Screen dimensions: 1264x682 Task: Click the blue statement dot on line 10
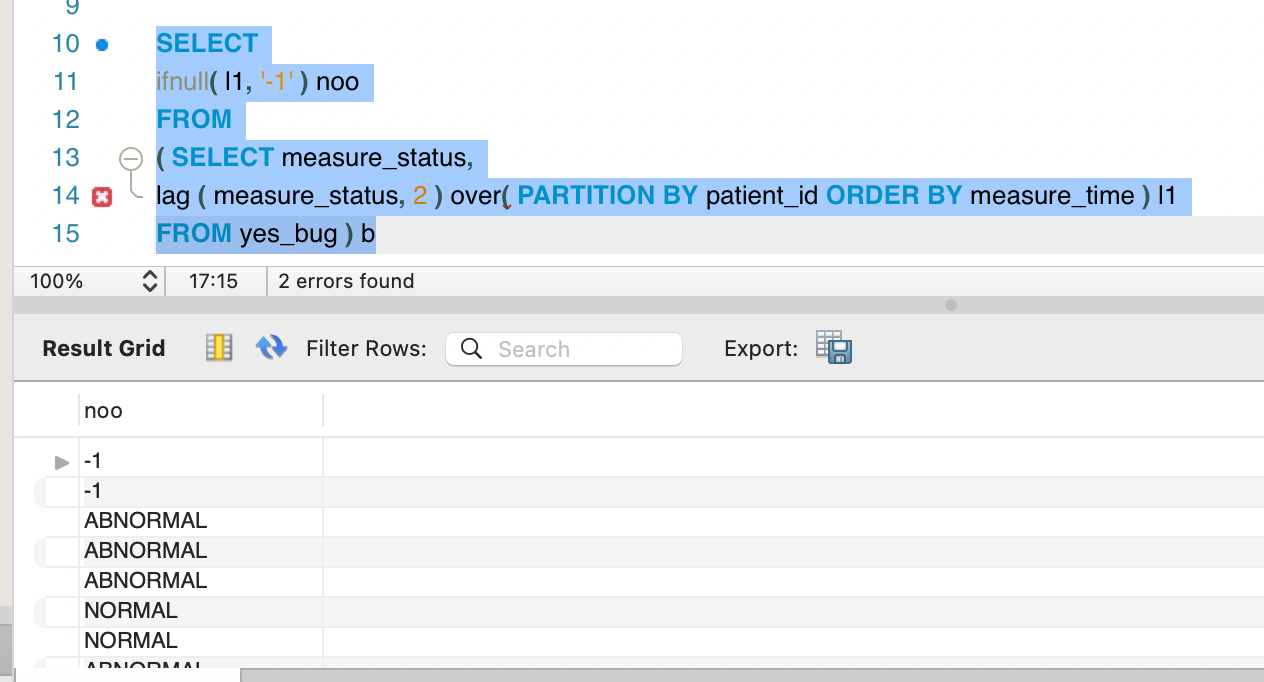click(x=101, y=45)
